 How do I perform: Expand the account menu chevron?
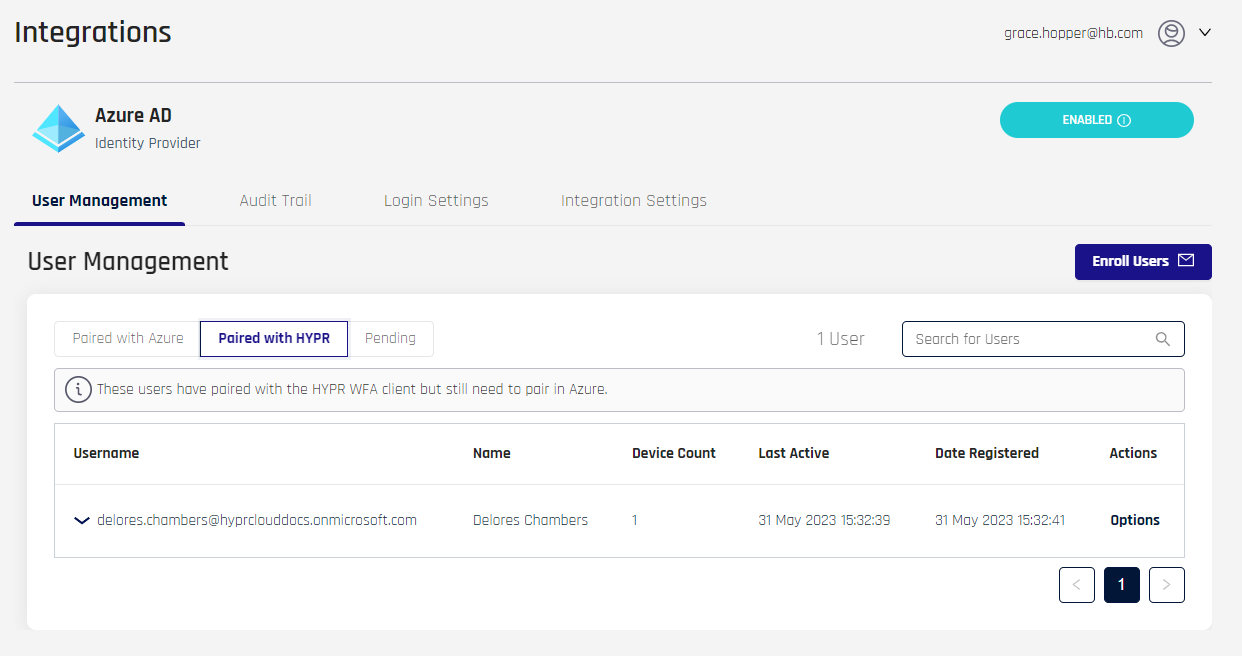tap(1205, 32)
